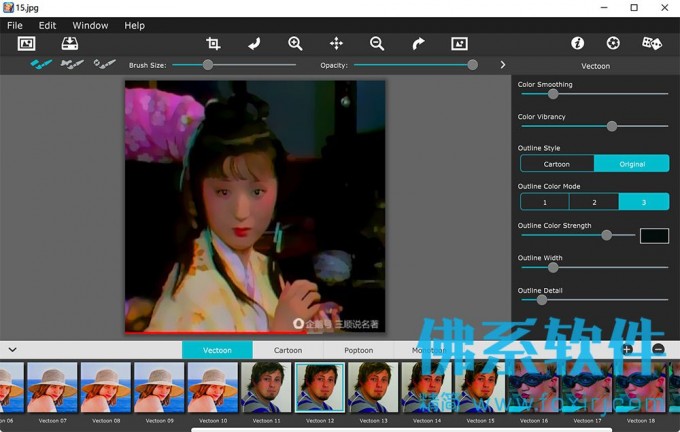Select Outline Color Mode 3

(x=644, y=202)
